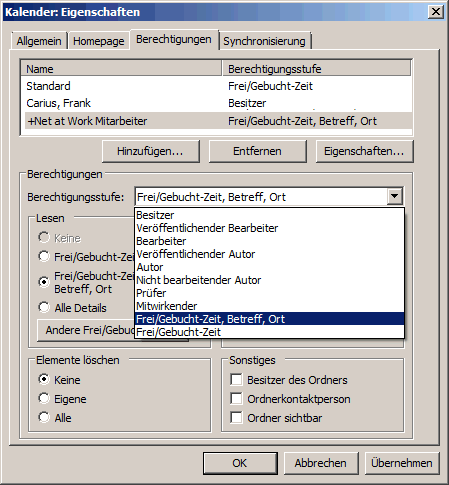The height and width of the screenshot is (485, 449).
Task: Open the Homepage tab
Action: pyautogui.click(x=99, y=41)
